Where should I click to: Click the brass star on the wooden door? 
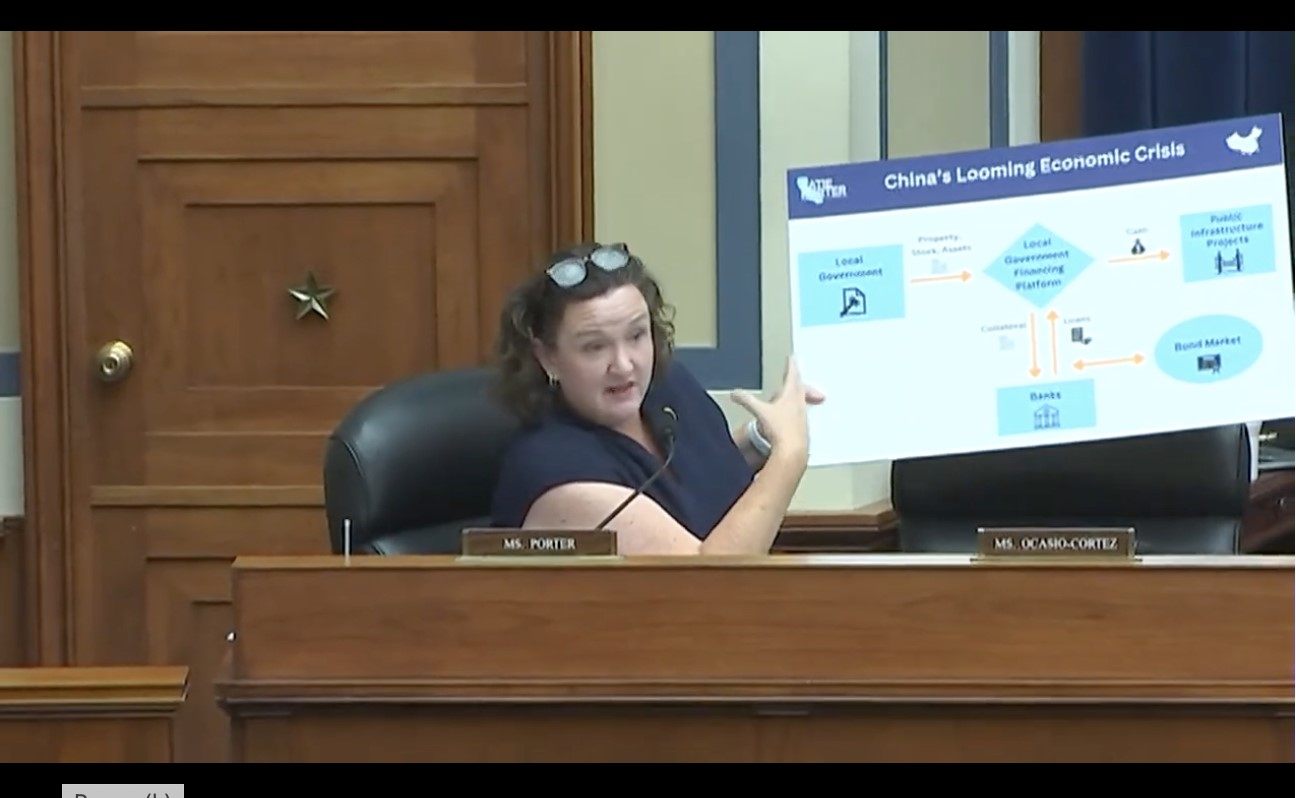tap(311, 297)
